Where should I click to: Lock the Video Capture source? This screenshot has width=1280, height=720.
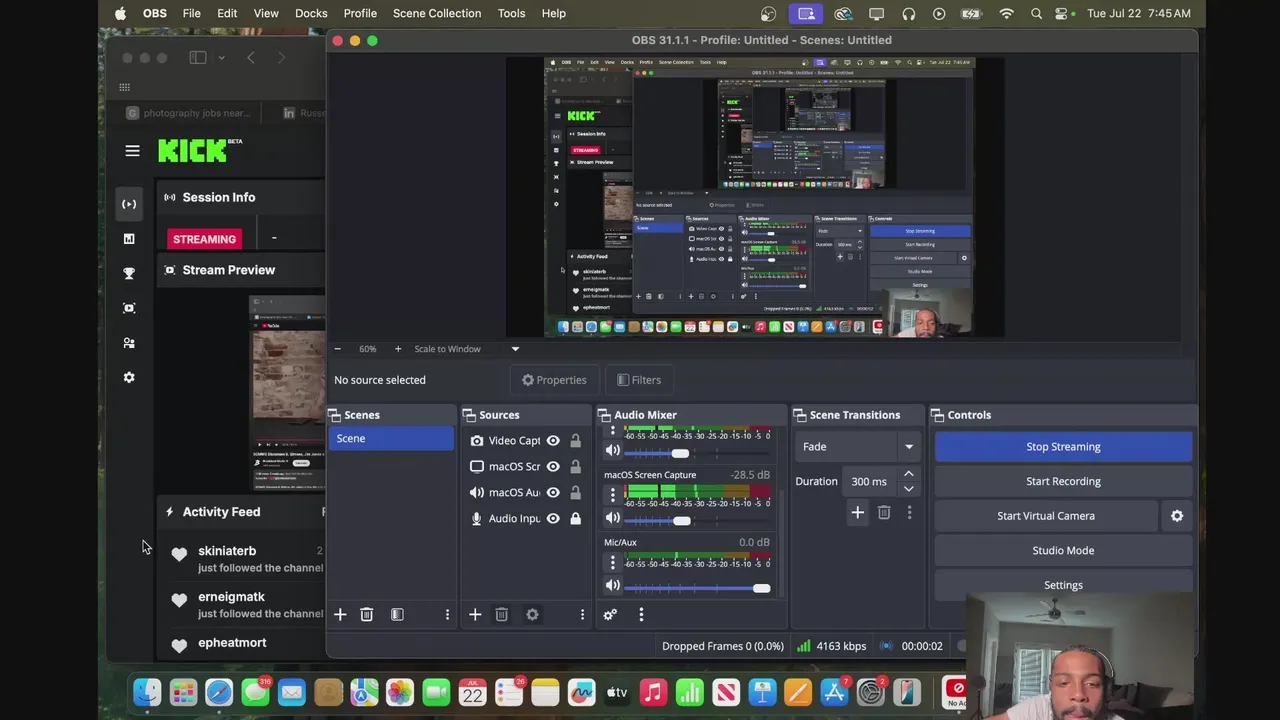coord(575,440)
